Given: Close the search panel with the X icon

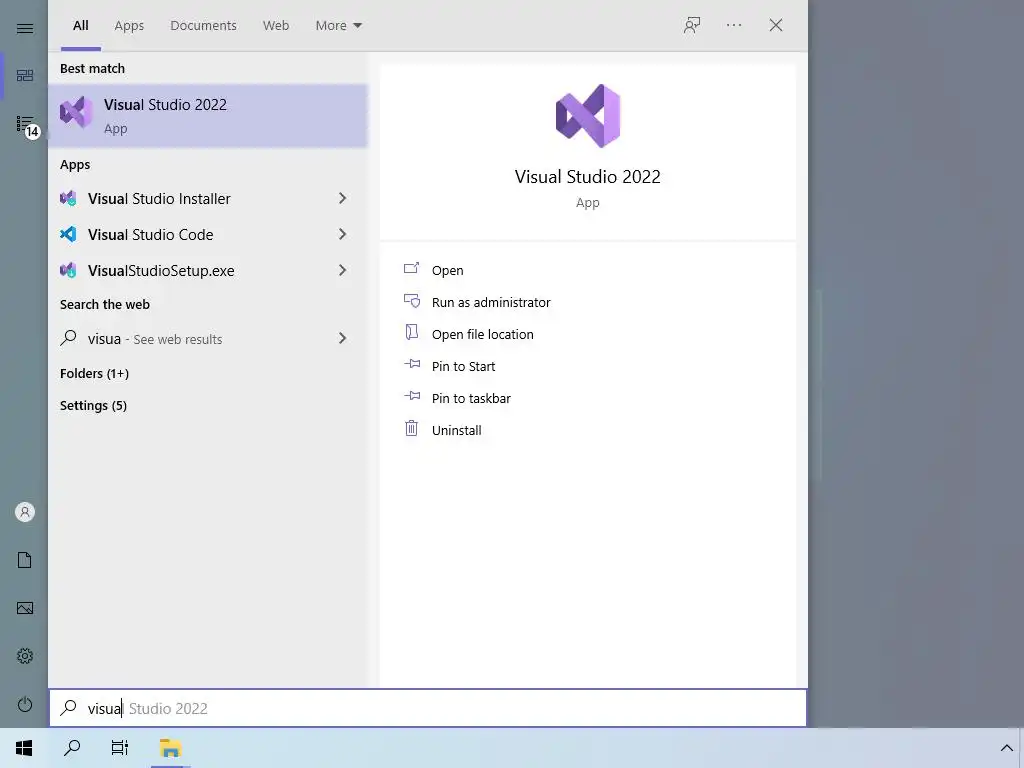Looking at the screenshot, I should (776, 25).
